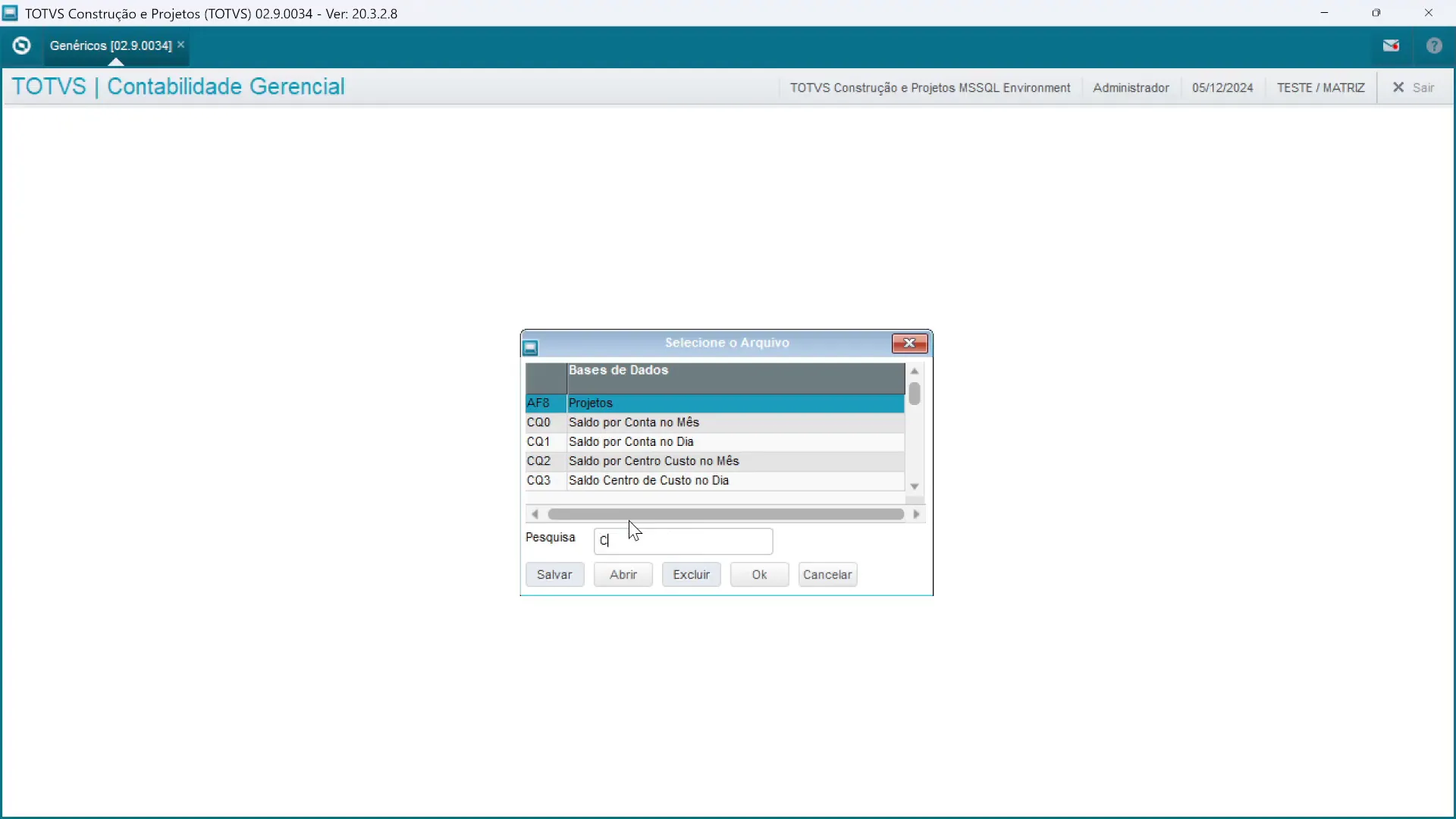Select the AF8 Projetos row
This screenshot has width=1456, height=819.
point(713,403)
